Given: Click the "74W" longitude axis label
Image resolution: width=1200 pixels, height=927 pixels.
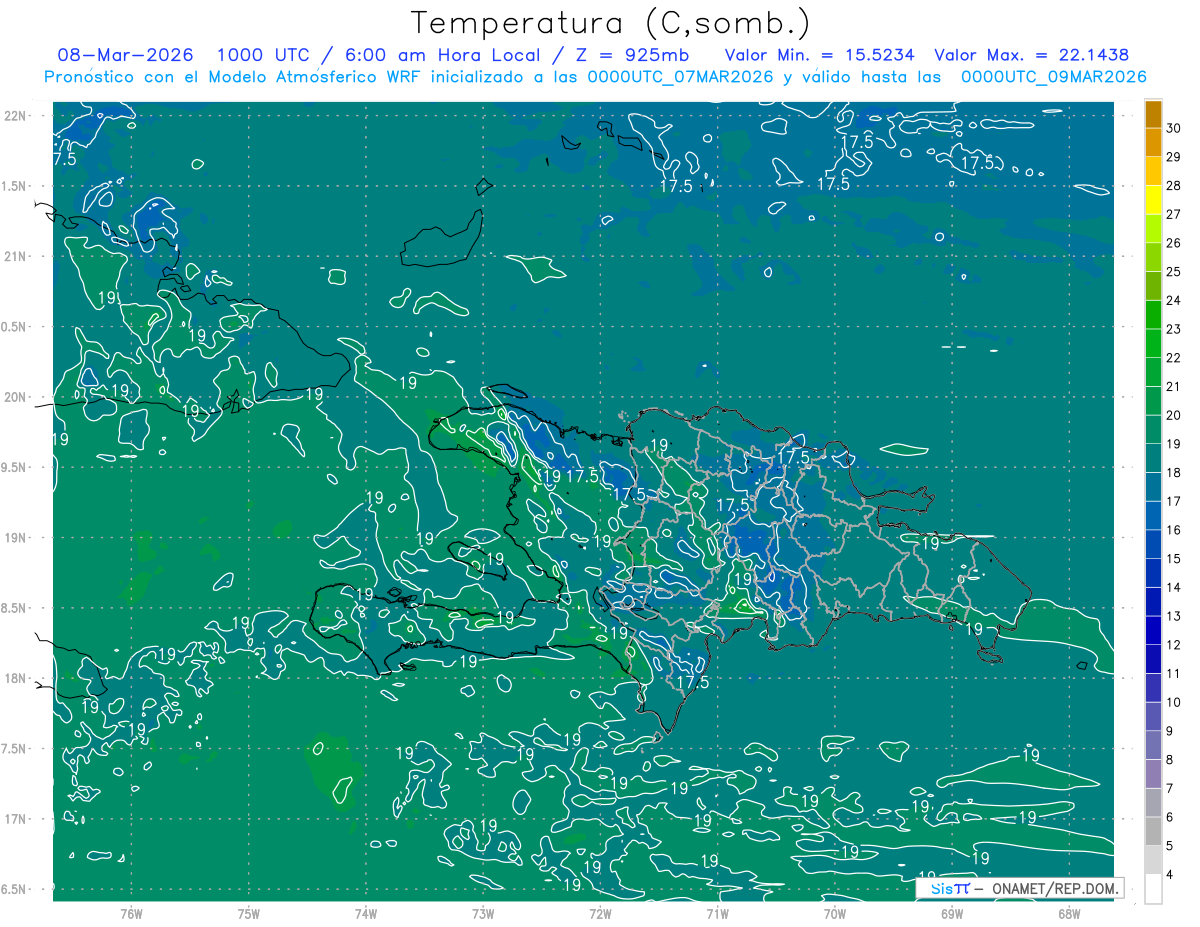Looking at the screenshot, I should point(365,914).
